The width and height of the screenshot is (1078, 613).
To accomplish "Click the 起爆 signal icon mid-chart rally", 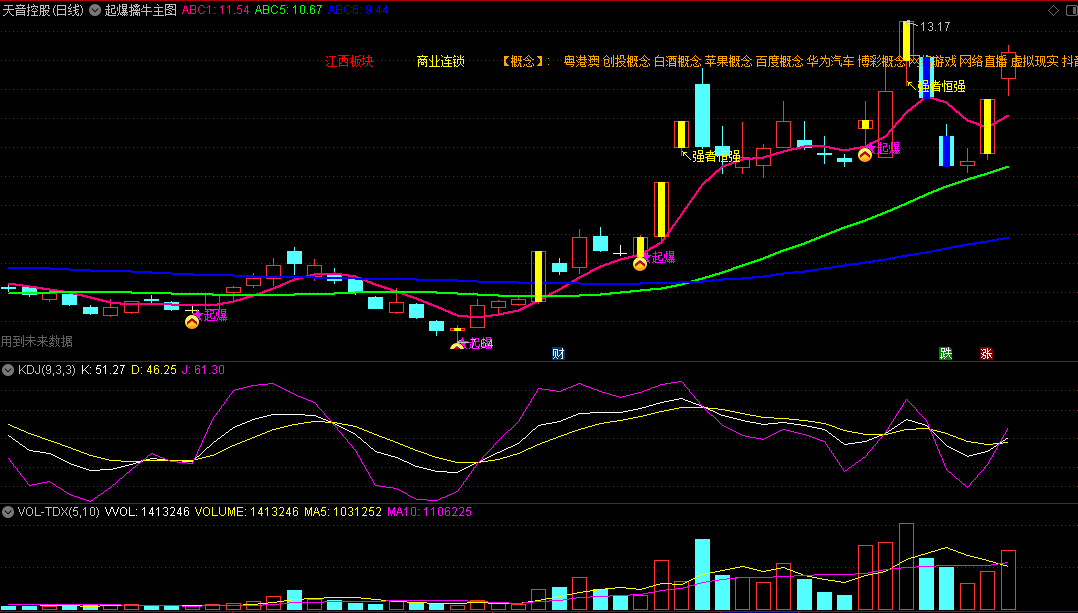I will (640, 263).
